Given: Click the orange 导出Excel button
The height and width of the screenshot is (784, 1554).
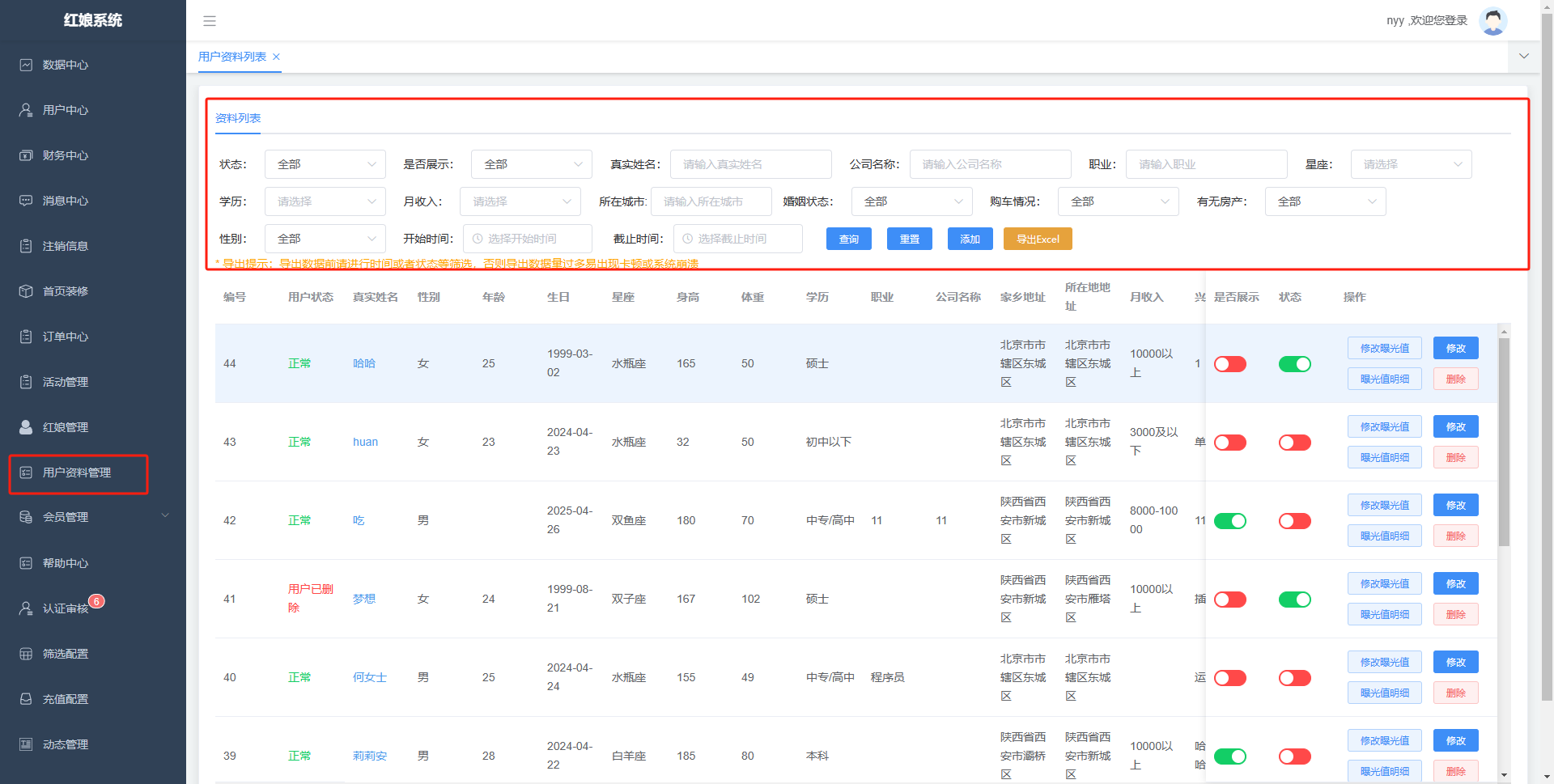Looking at the screenshot, I should [x=1038, y=239].
